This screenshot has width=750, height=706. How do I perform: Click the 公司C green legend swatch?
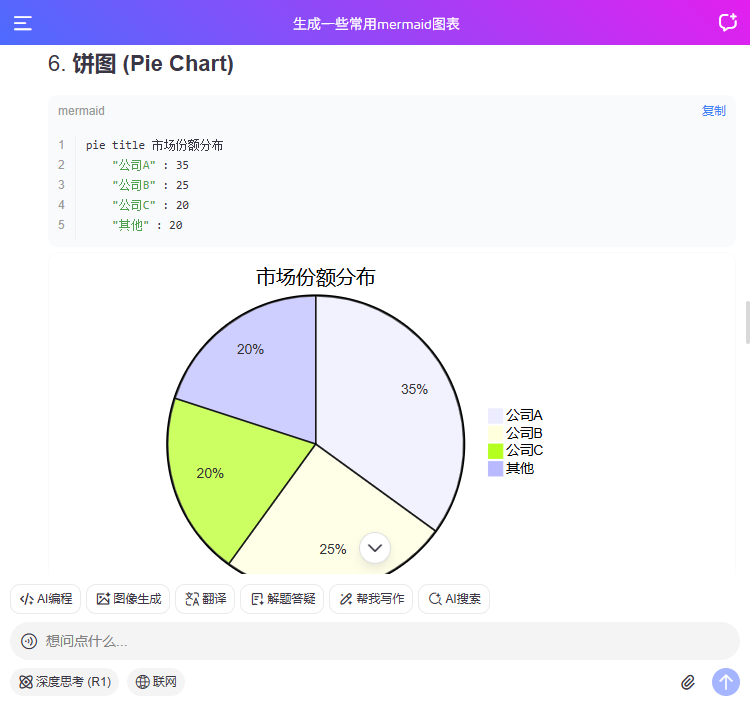(x=495, y=451)
